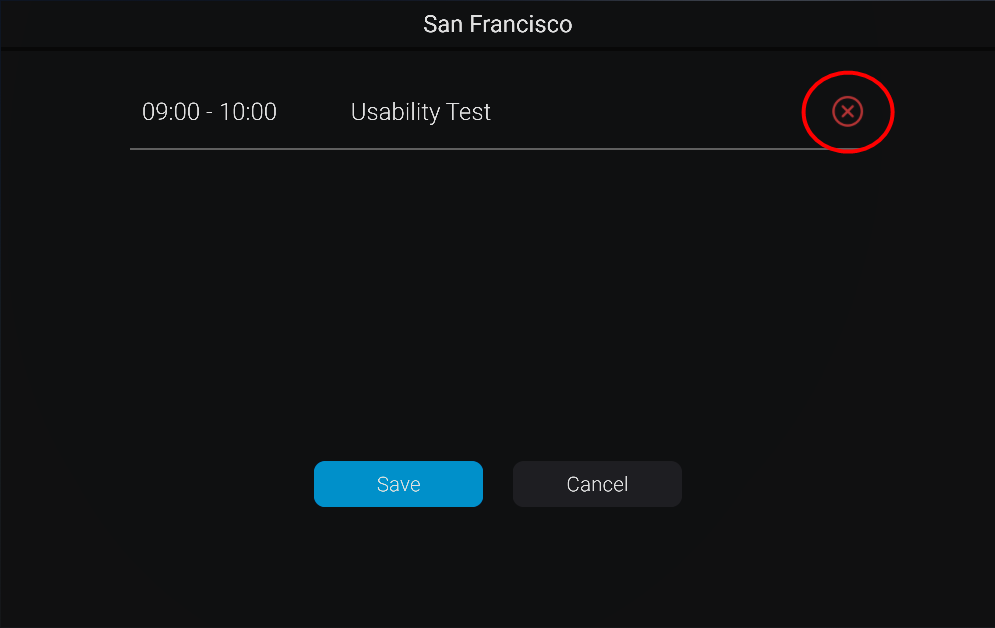This screenshot has height=628, width=995.
Task: Select the Usability Test title text
Action: [421, 112]
